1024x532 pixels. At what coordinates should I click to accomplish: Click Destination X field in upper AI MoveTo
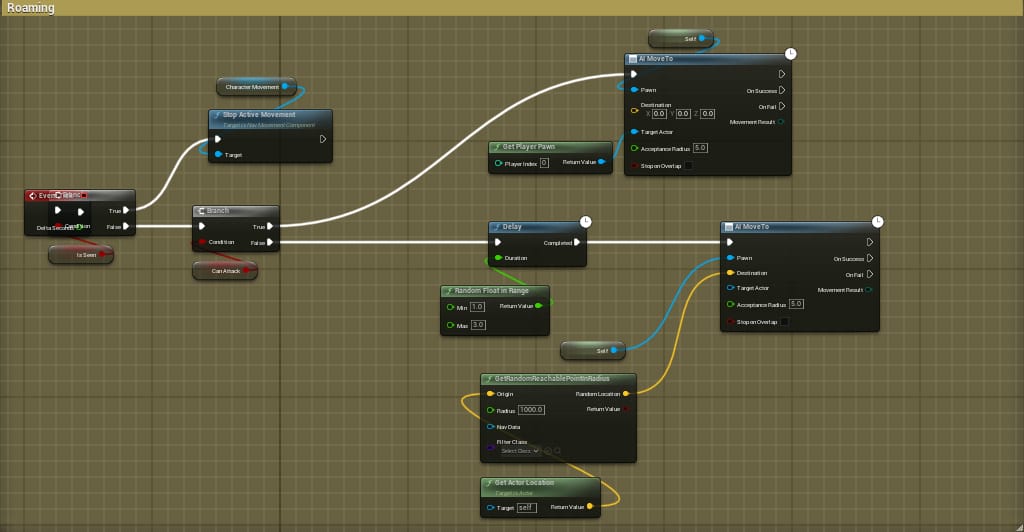click(659, 114)
